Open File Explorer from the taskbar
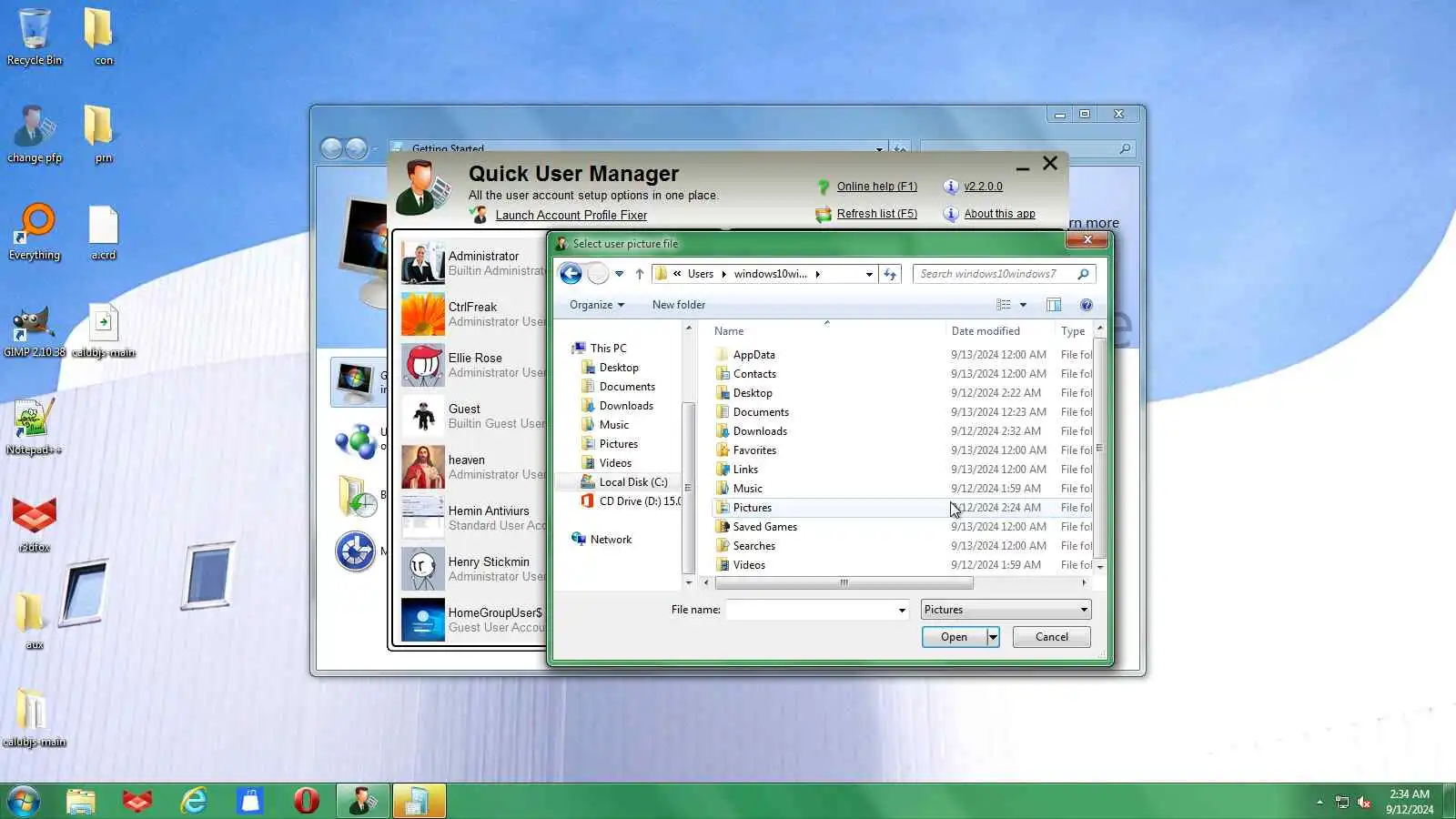1456x819 pixels. pos(81,801)
